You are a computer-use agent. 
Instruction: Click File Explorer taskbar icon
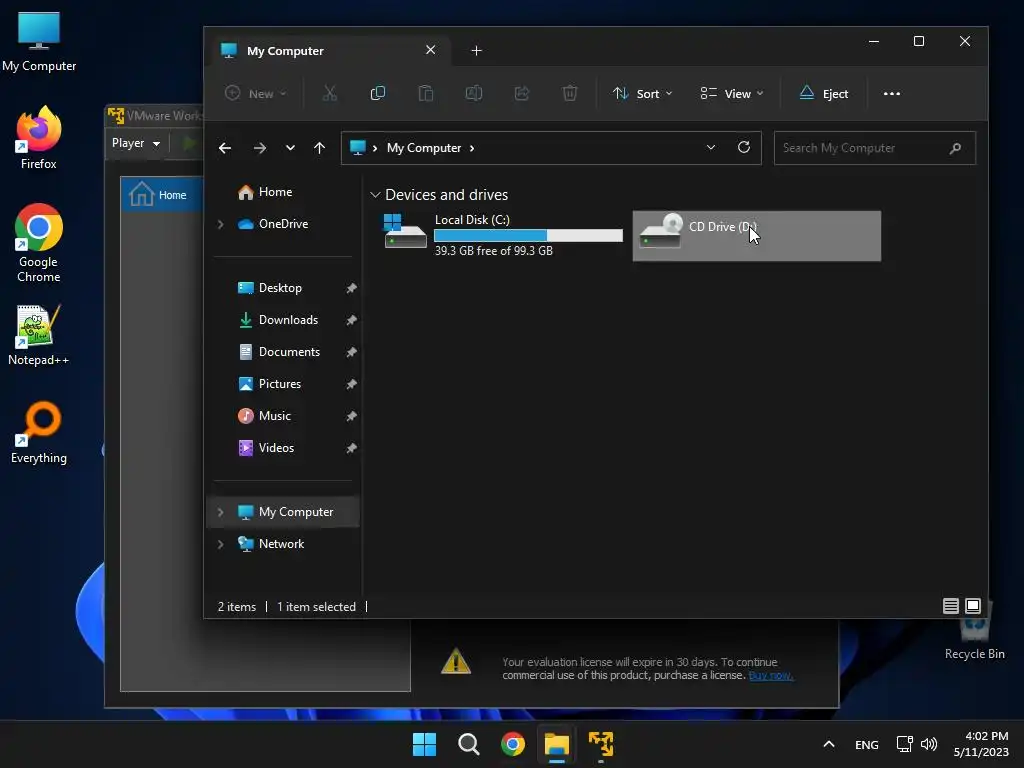point(556,744)
